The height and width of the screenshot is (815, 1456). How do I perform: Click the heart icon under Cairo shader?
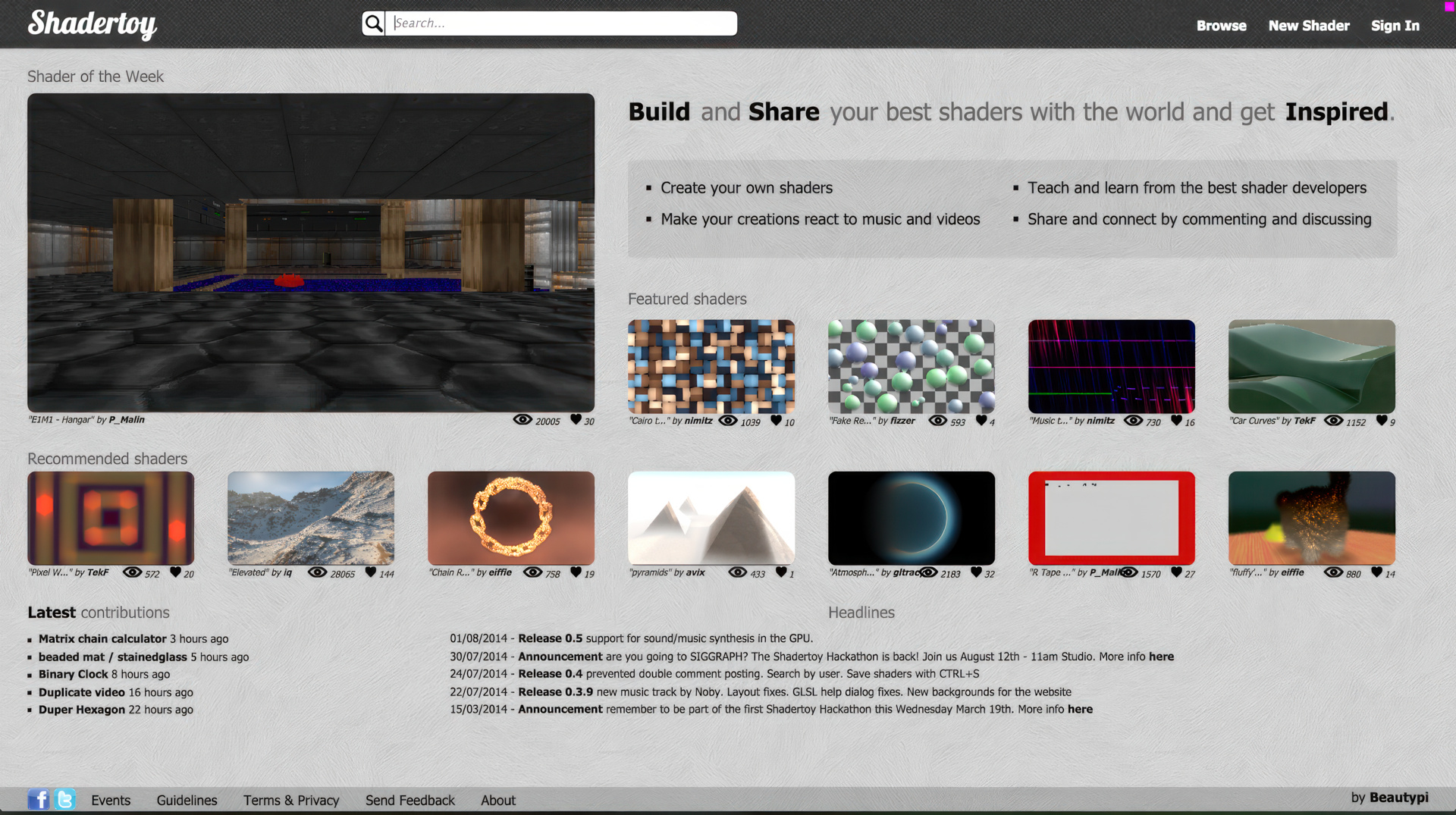pyautogui.click(x=776, y=420)
